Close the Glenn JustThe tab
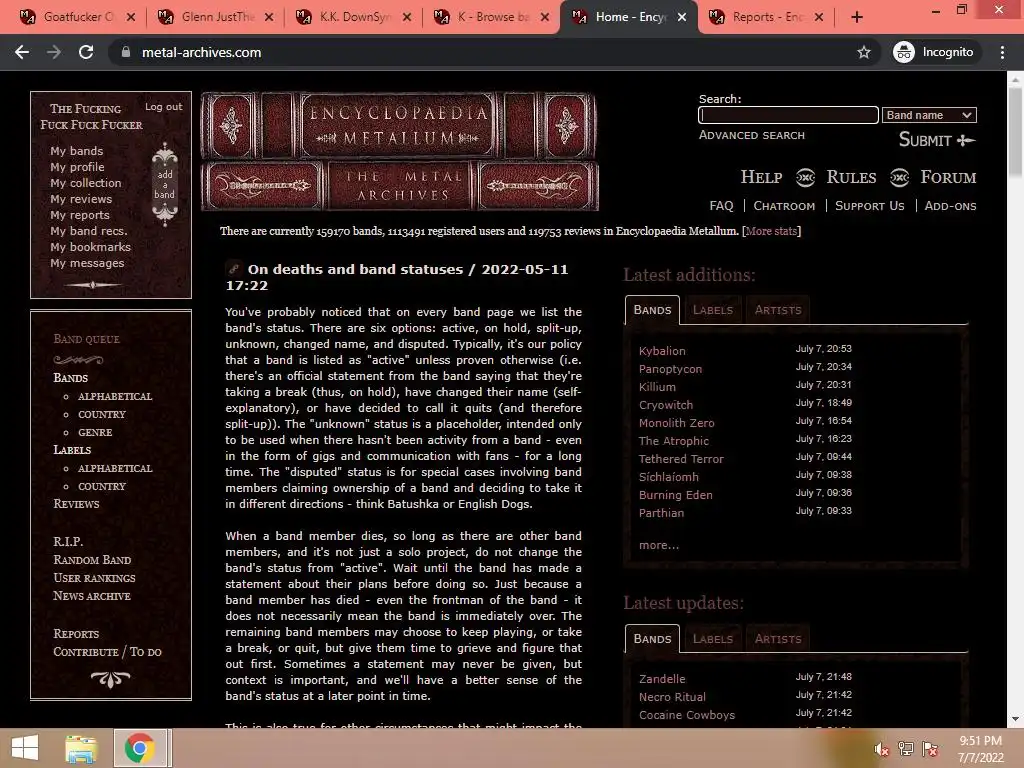Viewport: 1024px width, 768px height. [269, 17]
